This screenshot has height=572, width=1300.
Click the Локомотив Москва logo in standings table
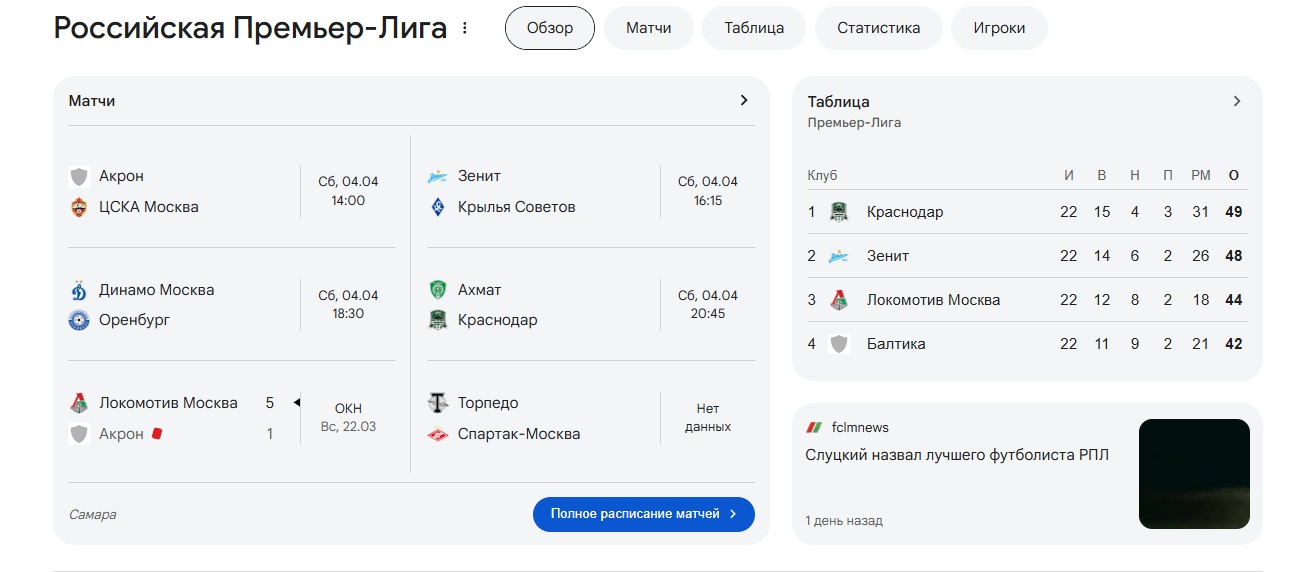pyautogui.click(x=839, y=300)
